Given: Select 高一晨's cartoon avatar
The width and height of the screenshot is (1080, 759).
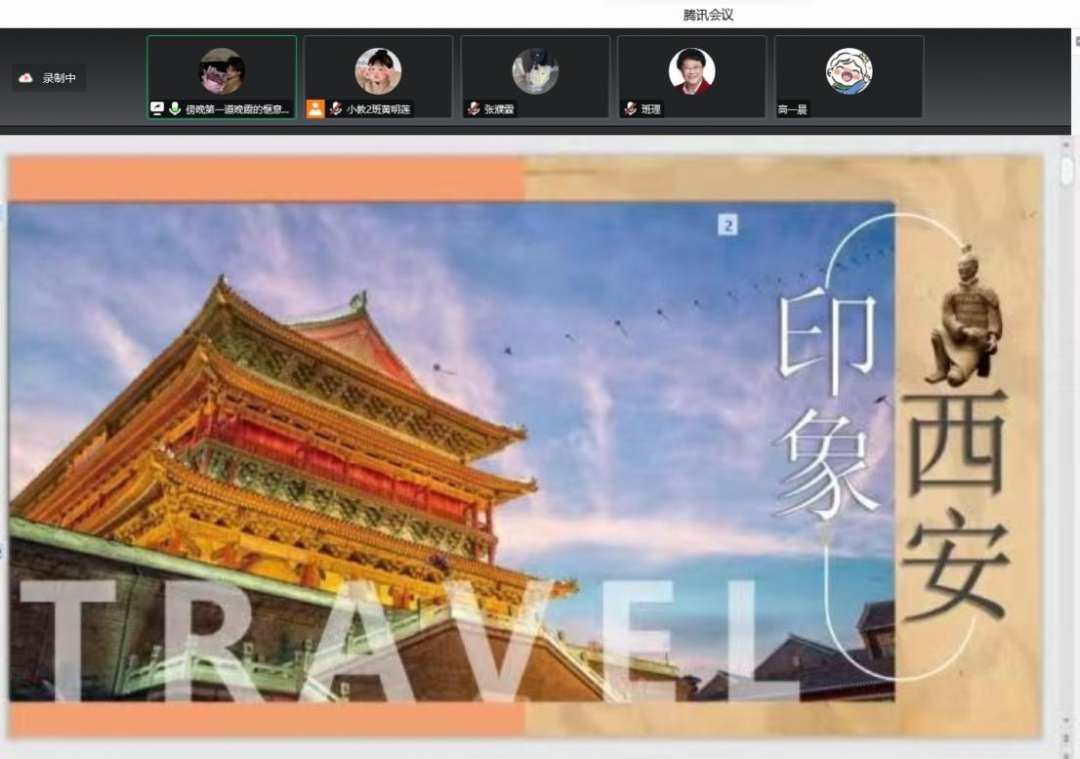Looking at the screenshot, I should coord(848,71).
